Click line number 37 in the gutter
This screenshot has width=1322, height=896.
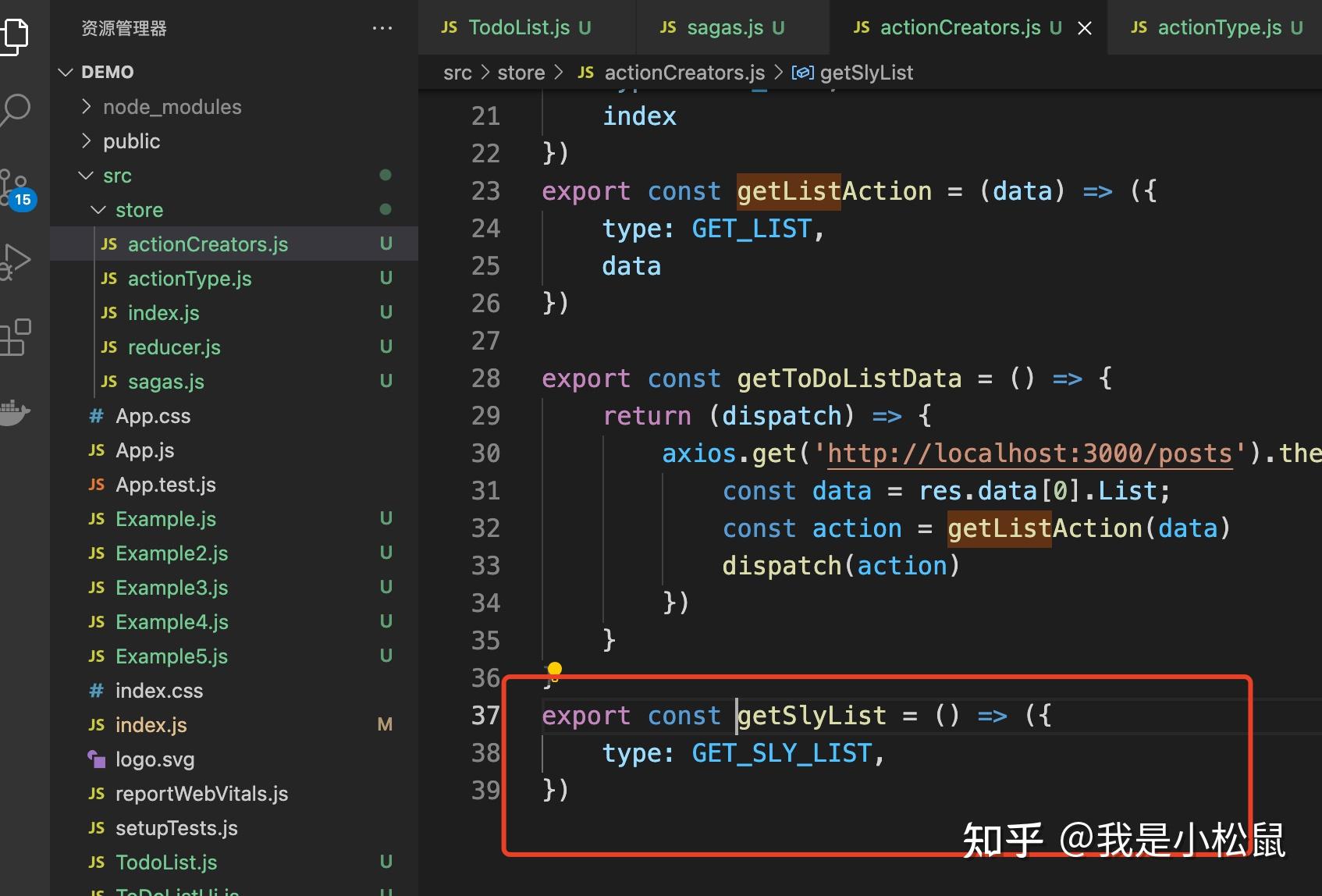485,716
